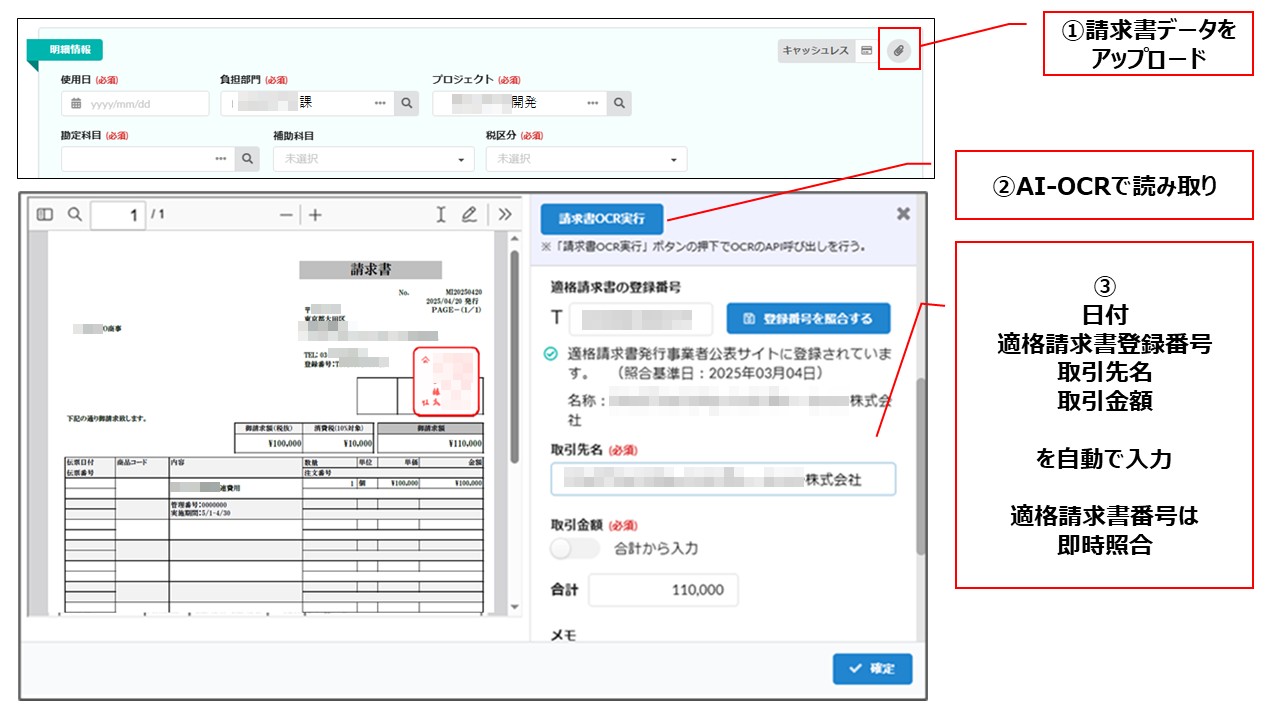The image size is (1280, 720).
Task: Search 負担部門 with its magnifier button
Action: (406, 103)
